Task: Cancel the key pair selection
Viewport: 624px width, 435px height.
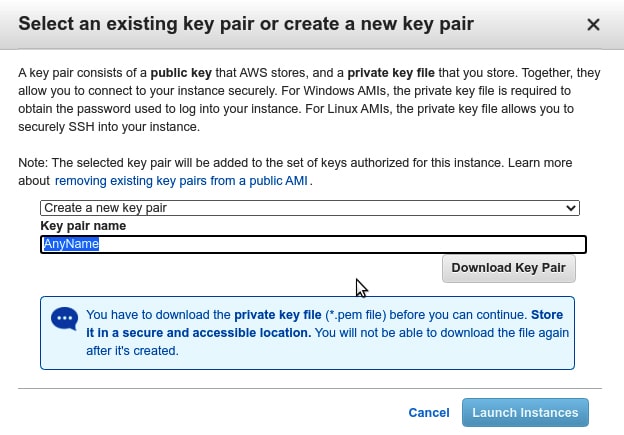Action: coord(429,412)
